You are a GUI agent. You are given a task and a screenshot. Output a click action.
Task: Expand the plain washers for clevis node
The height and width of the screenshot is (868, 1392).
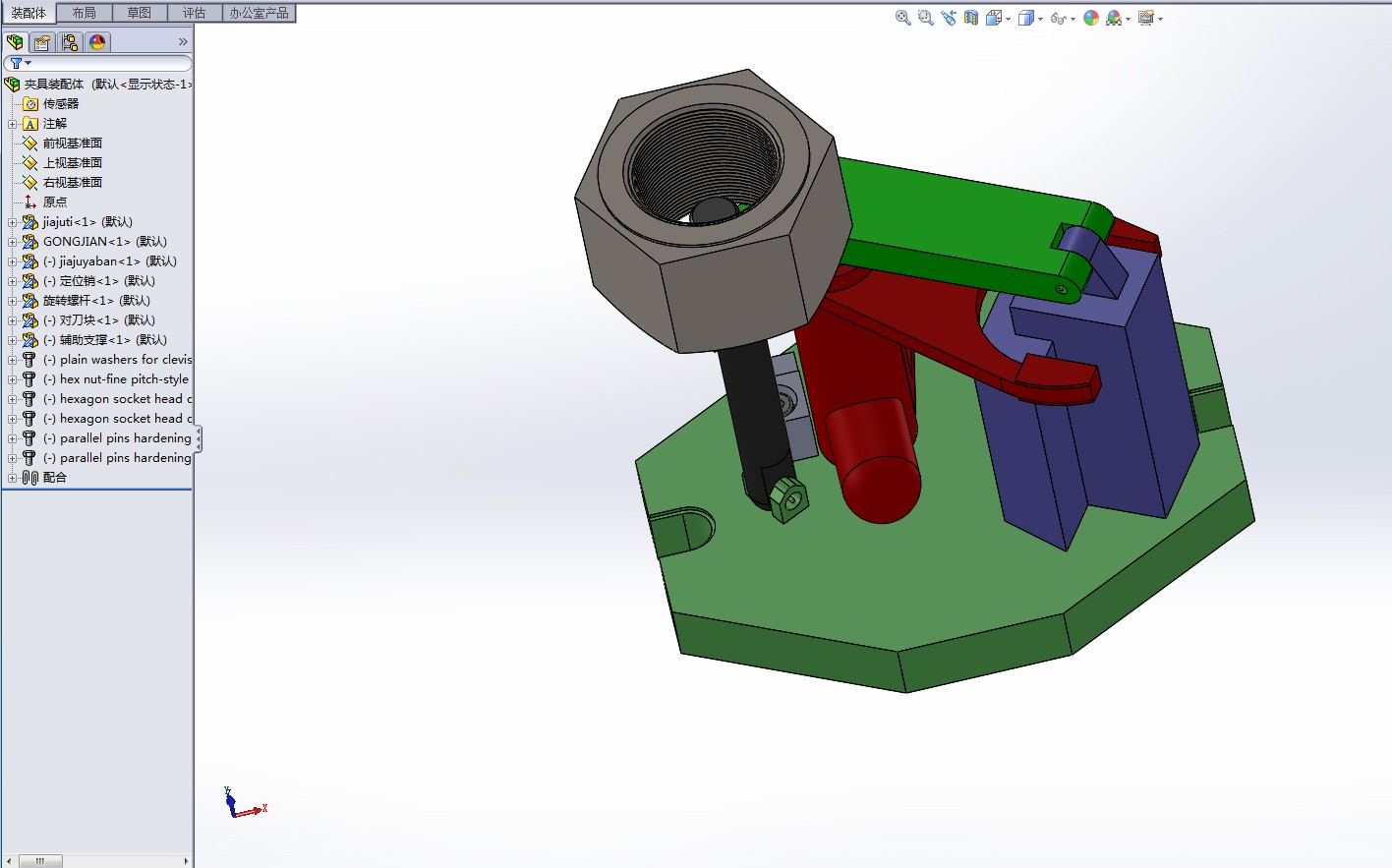pos(13,360)
